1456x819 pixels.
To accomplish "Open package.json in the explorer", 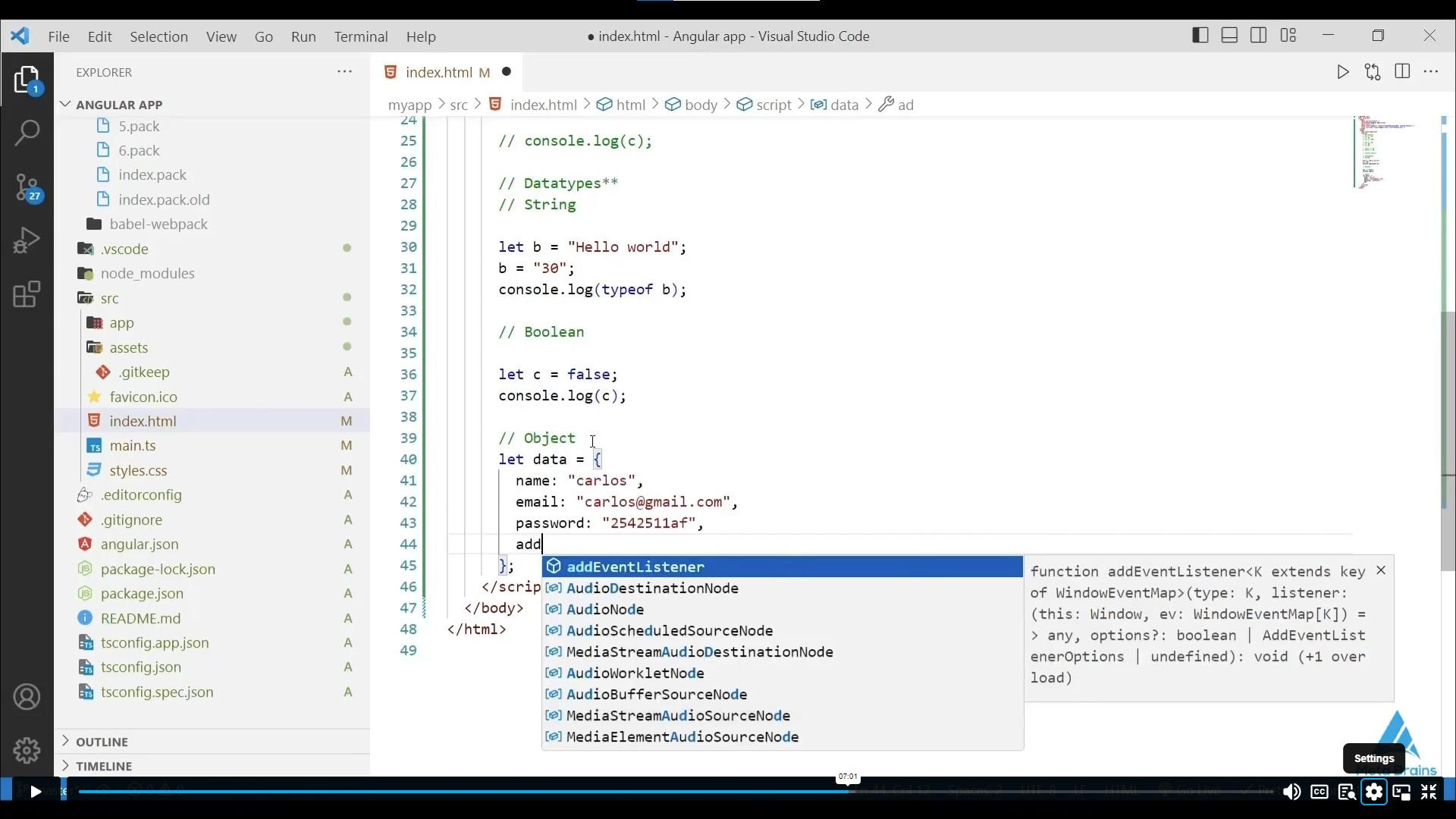I will (x=212, y=593).
